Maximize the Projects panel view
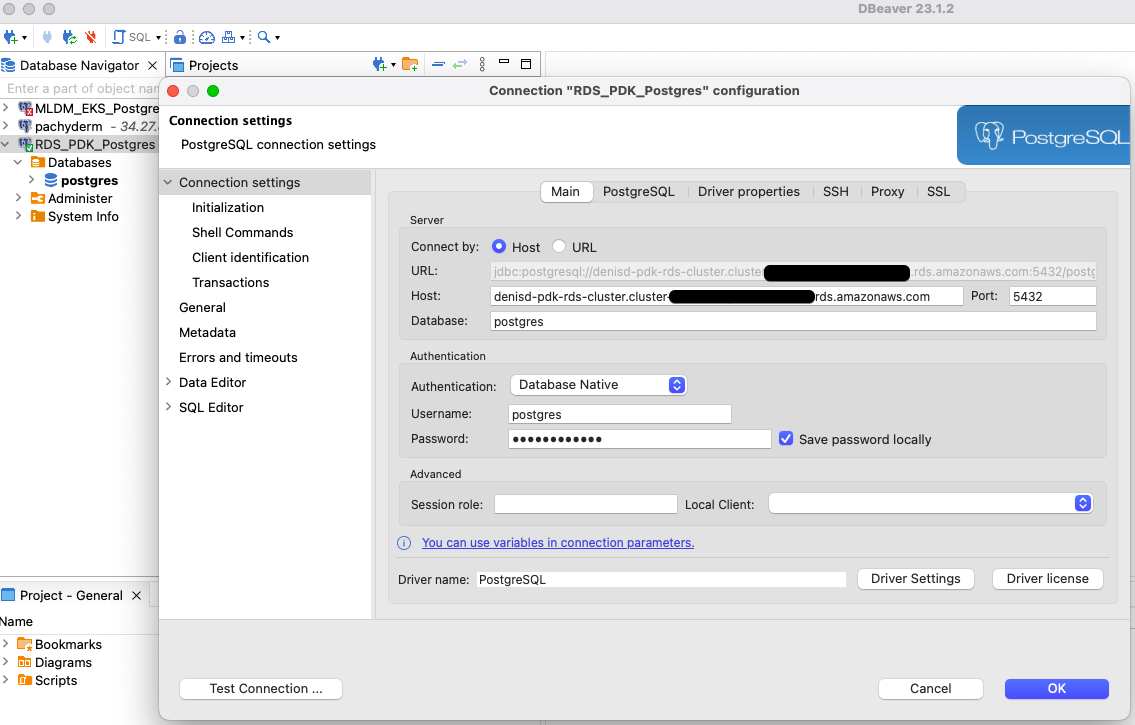The image size is (1135, 725). [x=526, y=64]
